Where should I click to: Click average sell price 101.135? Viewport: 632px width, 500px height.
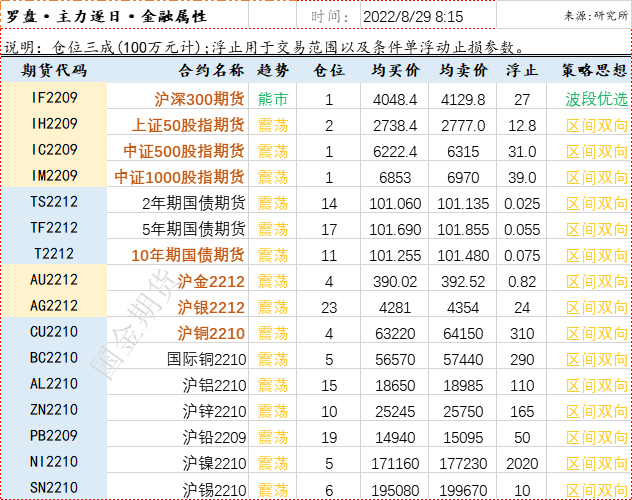(463, 203)
